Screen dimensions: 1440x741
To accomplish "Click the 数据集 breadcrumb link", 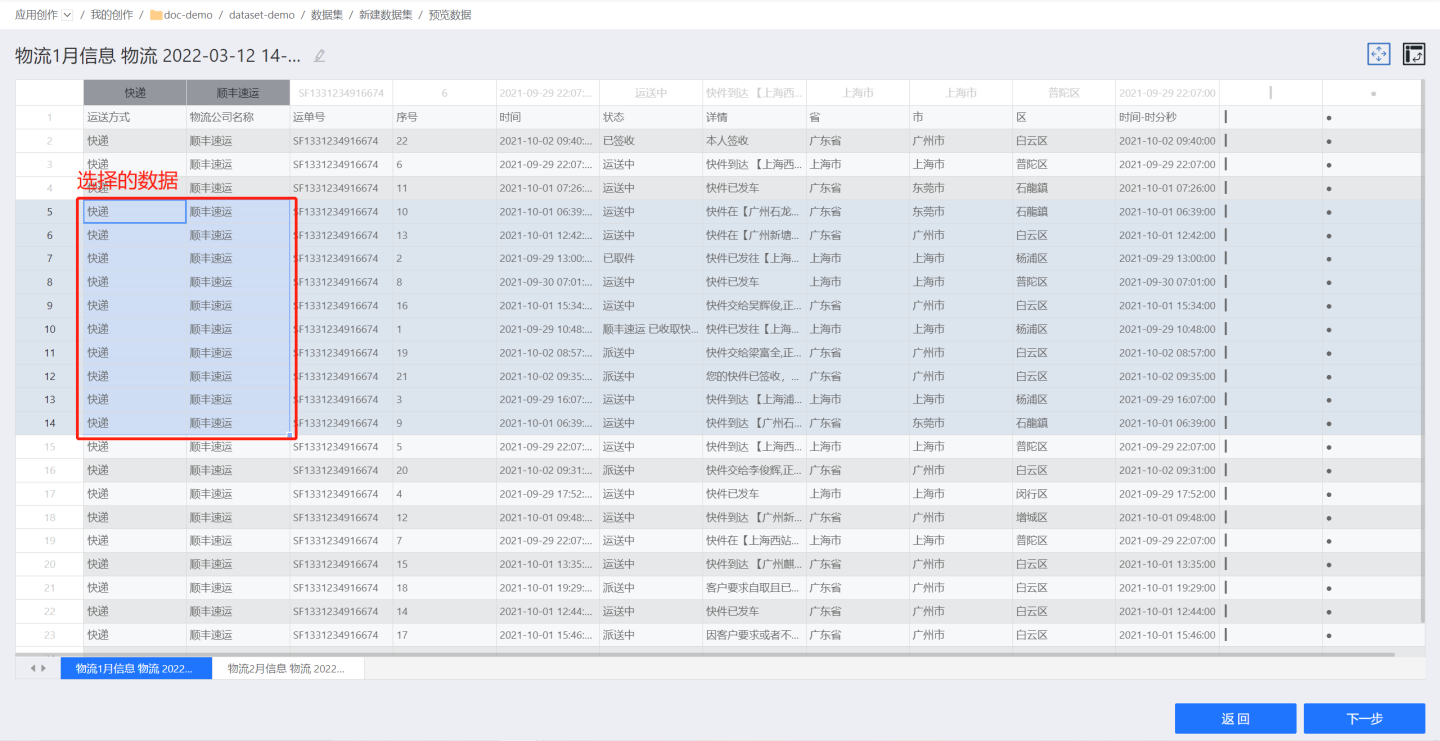I will point(327,15).
